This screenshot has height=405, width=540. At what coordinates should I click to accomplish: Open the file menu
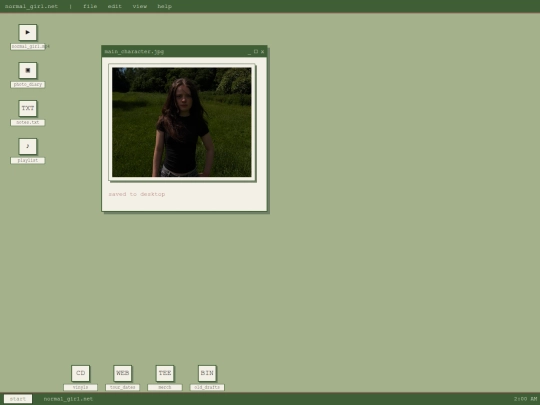90,6
